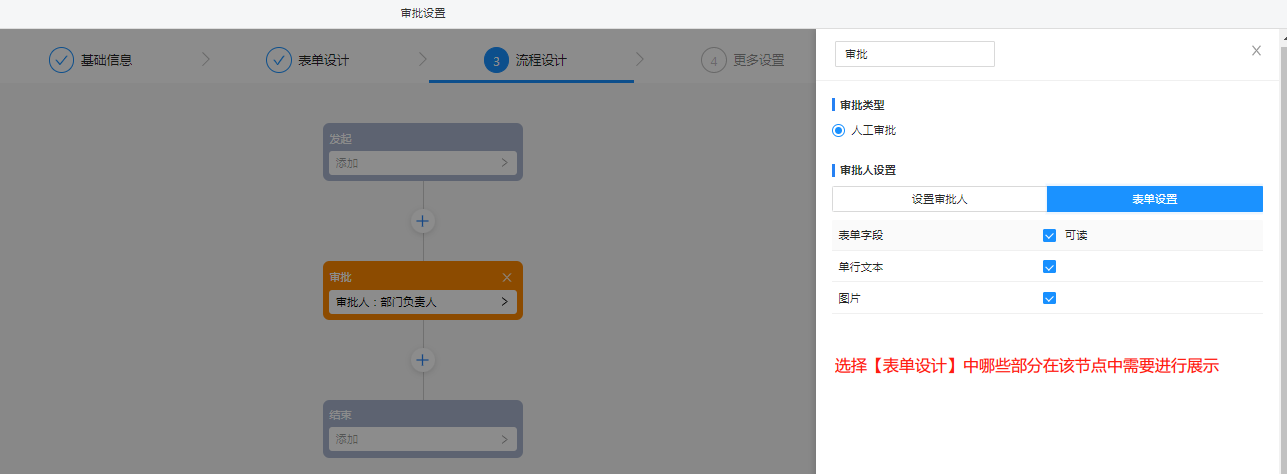Uncheck the 图片 readable checkbox
Viewport: 1287px width, 474px height.
(x=1049, y=298)
